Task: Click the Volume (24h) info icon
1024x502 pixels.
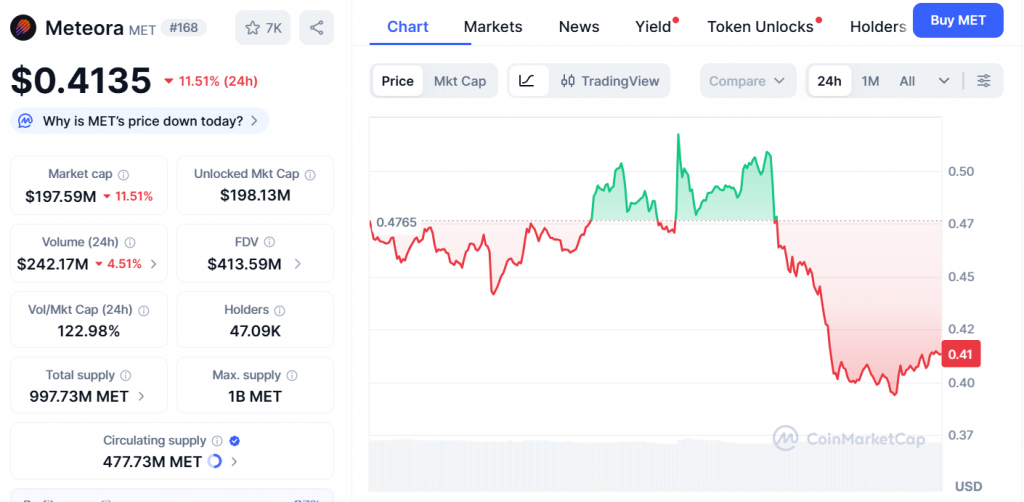Action: [x=129, y=242]
